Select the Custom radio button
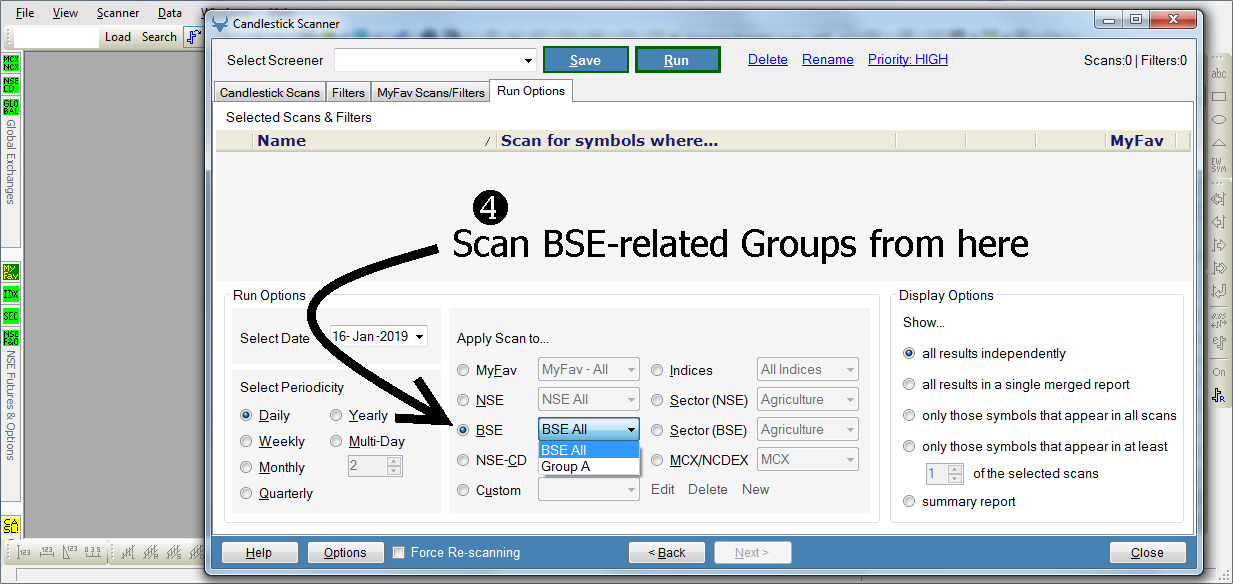 click(463, 490)
